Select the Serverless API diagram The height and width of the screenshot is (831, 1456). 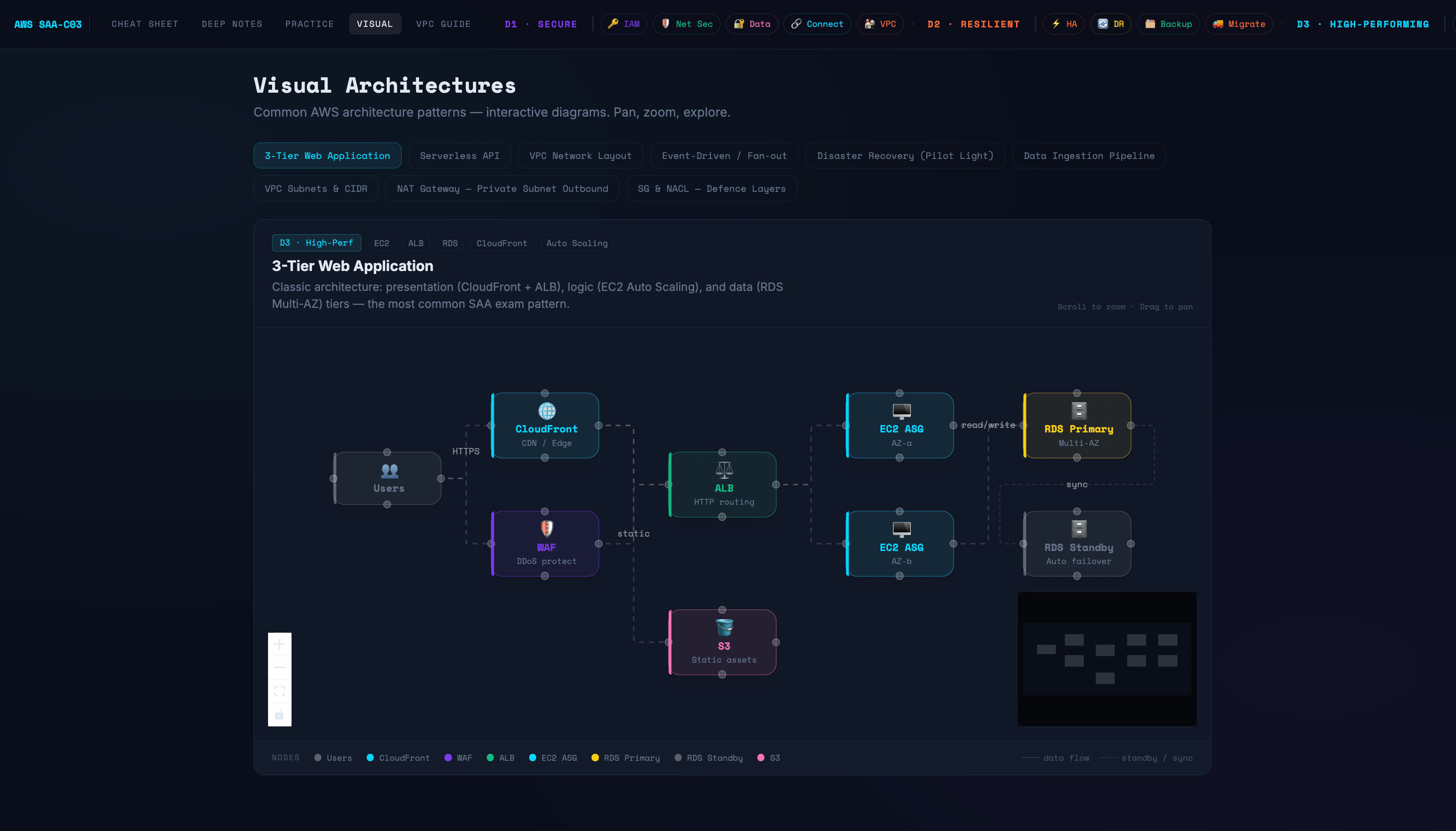click(x=459, y=155)
